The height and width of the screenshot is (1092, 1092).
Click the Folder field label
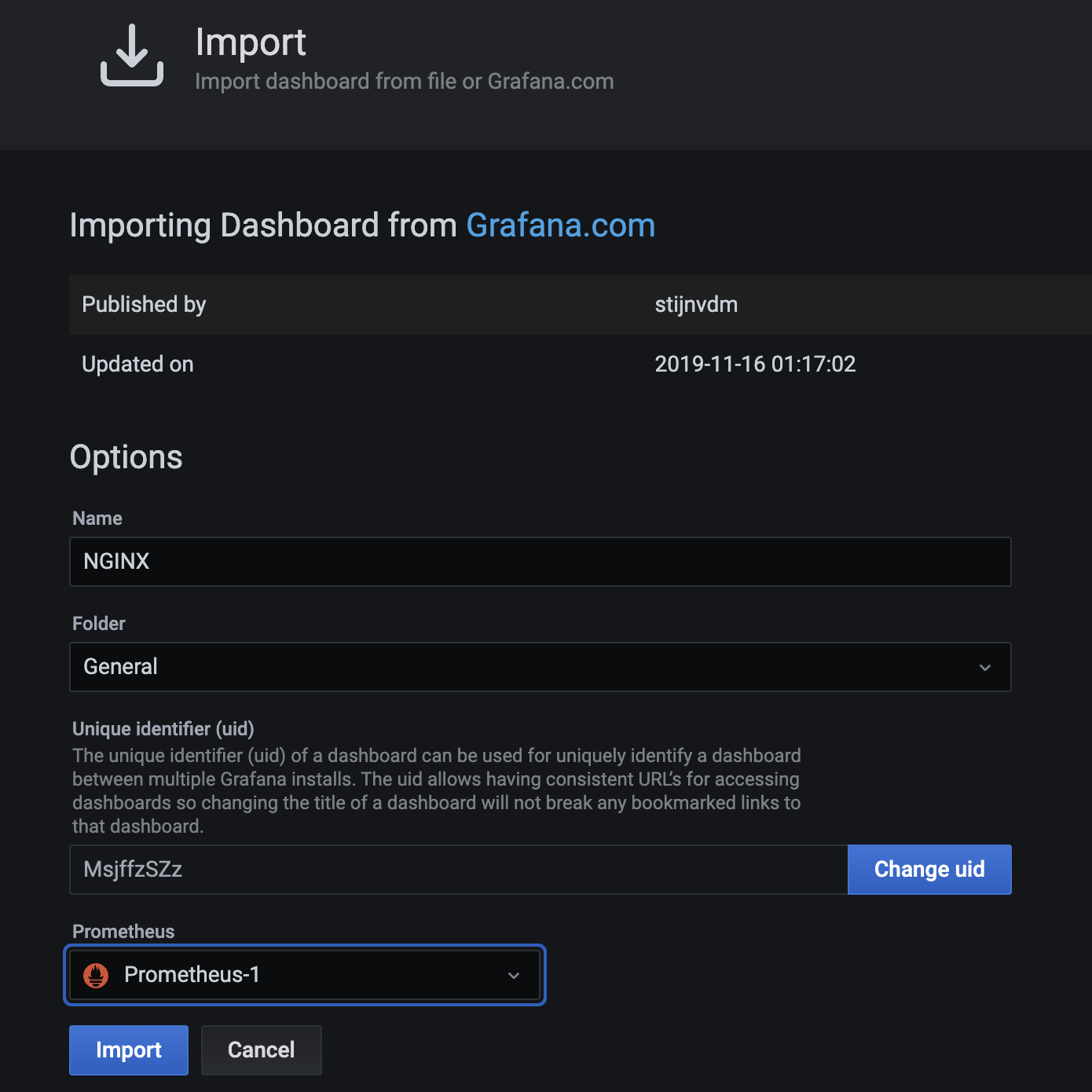coord(99,624)
